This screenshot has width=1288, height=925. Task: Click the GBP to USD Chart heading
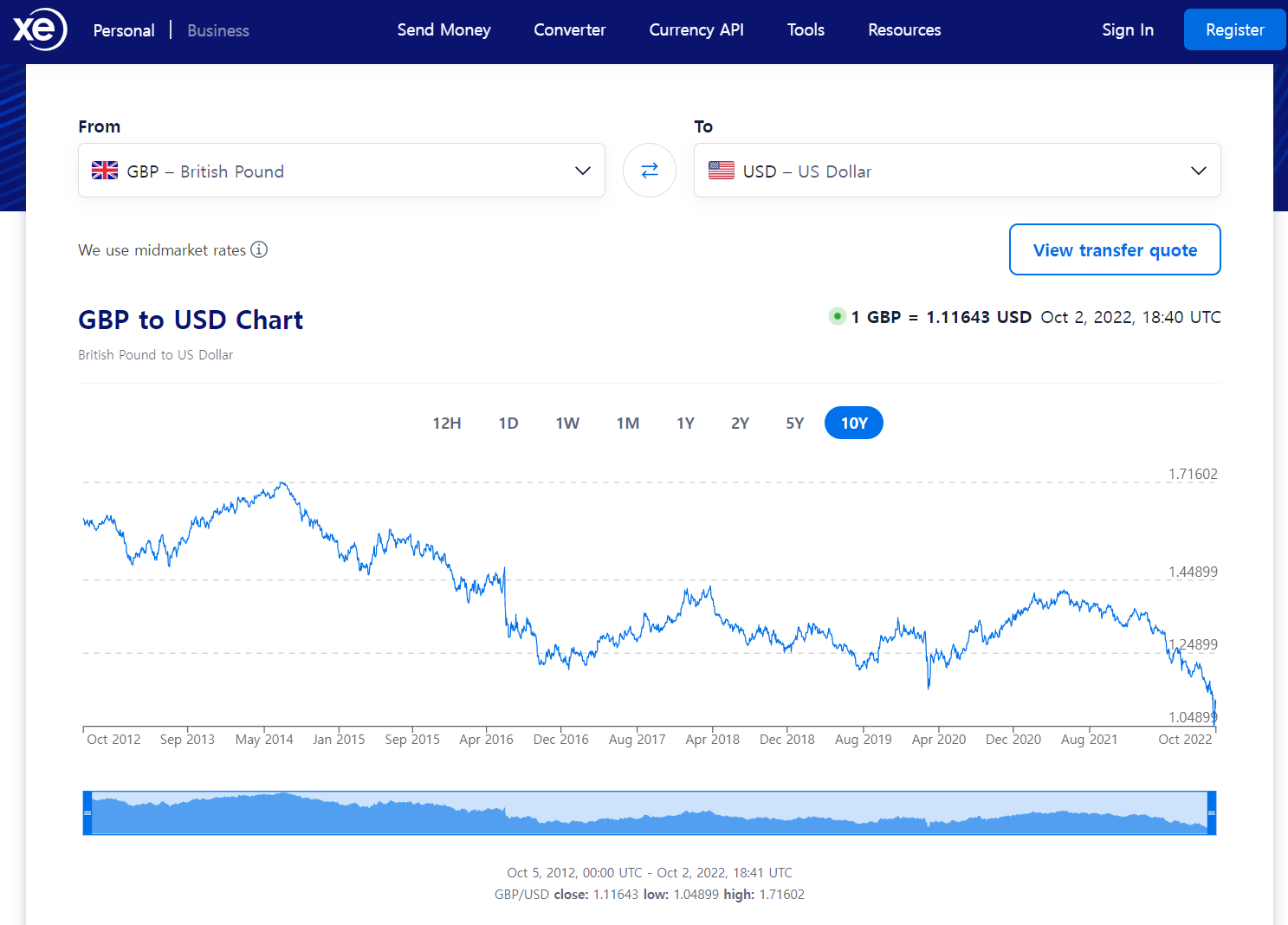(191, 320)
